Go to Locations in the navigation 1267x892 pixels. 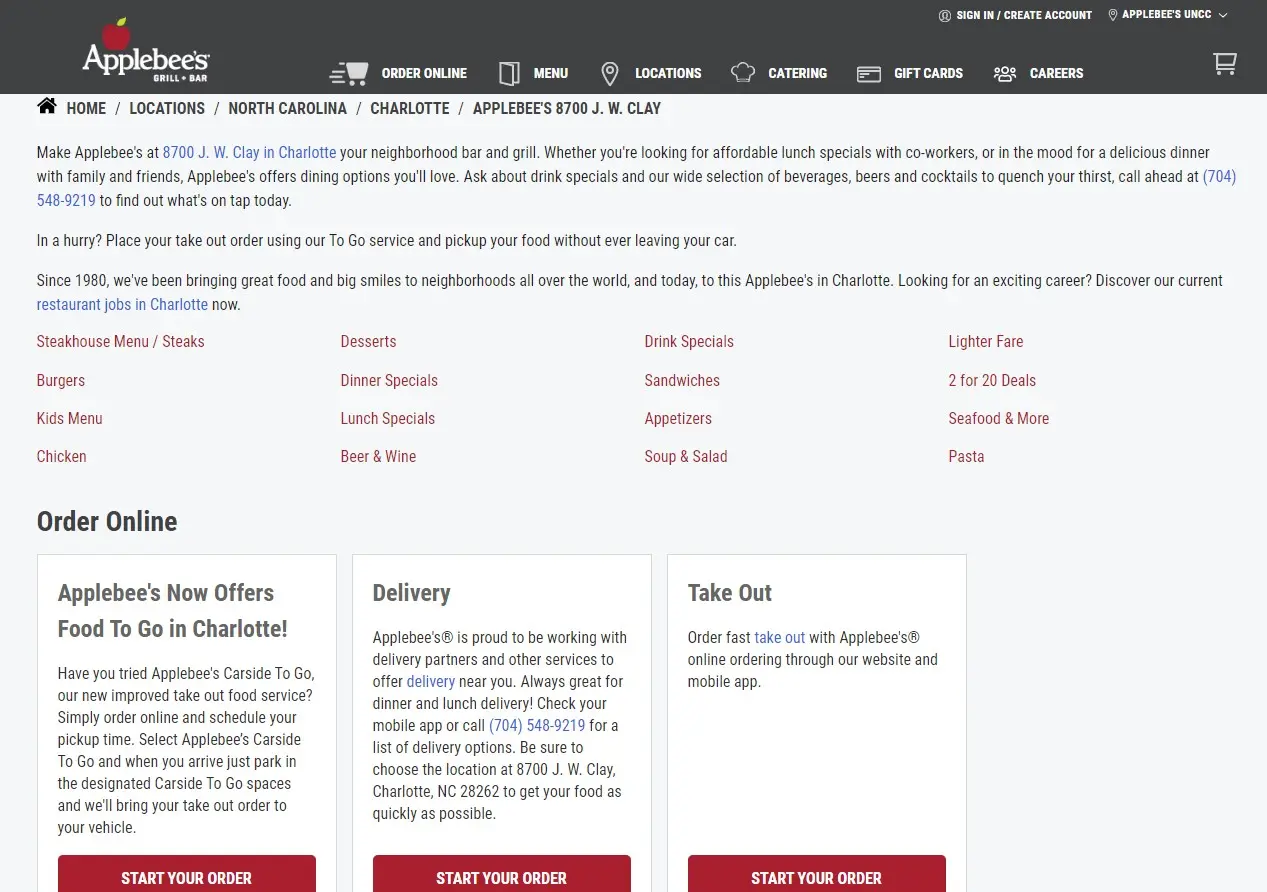[668, 73]
